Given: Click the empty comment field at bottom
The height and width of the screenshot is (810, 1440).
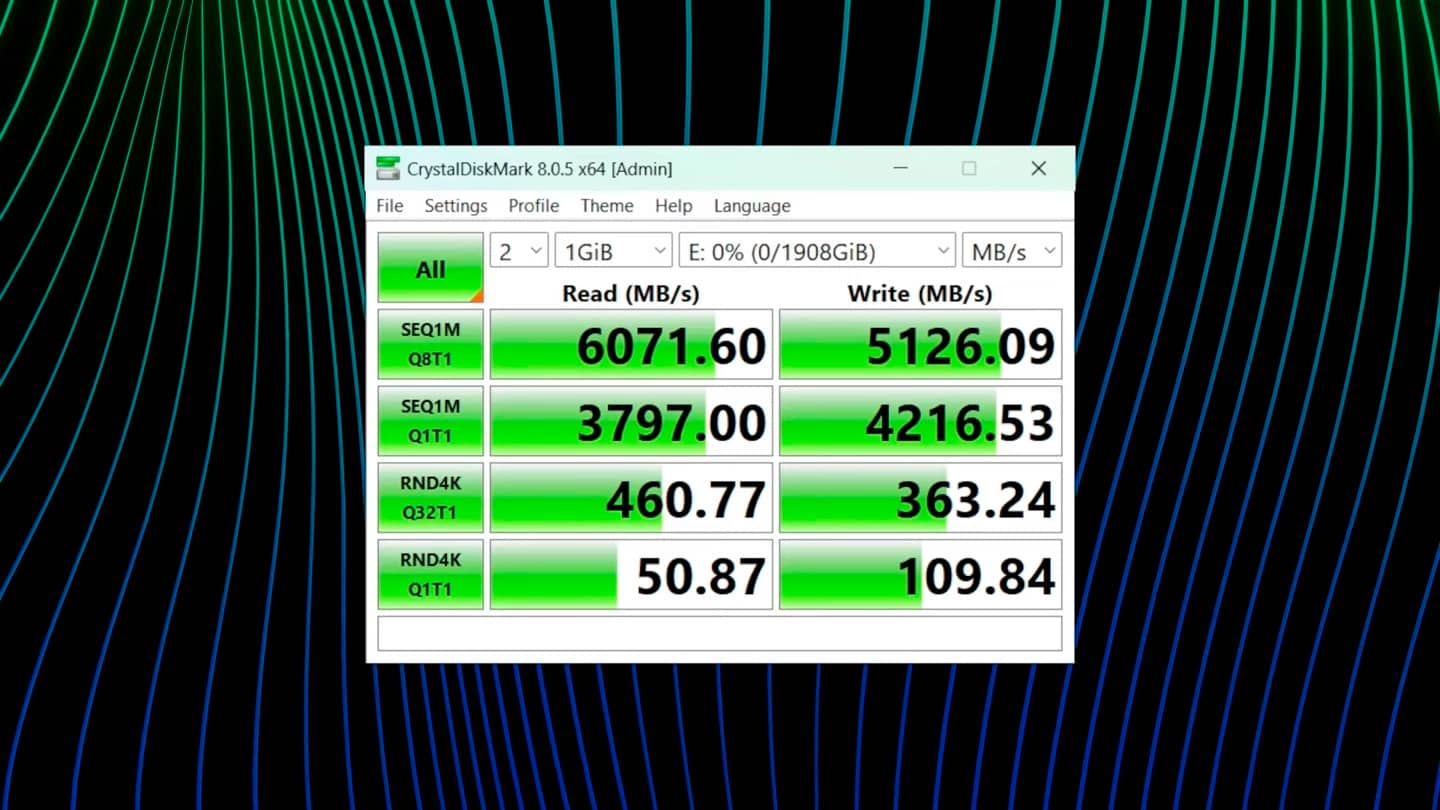Looking at the screenshot, I should [x=719, y=633].
